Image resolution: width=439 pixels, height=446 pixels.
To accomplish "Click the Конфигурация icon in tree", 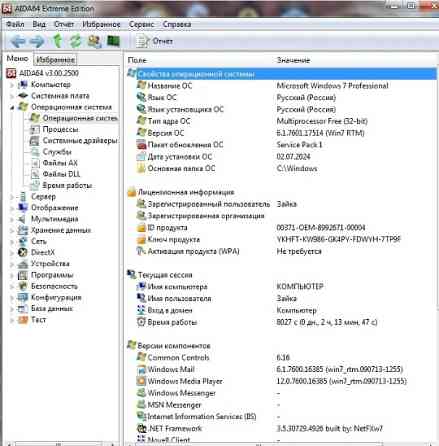I will pyautogui.click(x=23, y=297).
